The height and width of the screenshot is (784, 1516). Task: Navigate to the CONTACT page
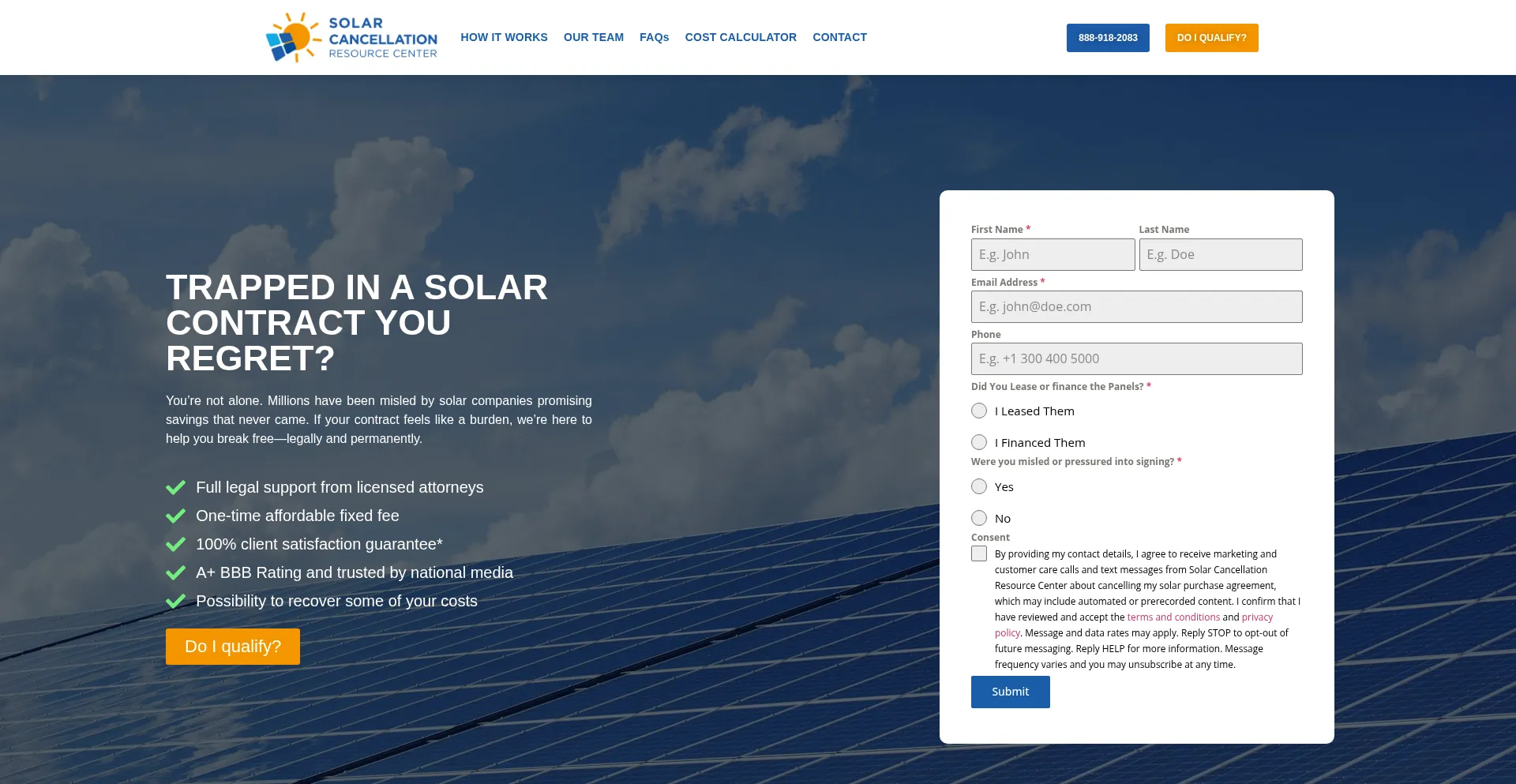click(839, 37)
